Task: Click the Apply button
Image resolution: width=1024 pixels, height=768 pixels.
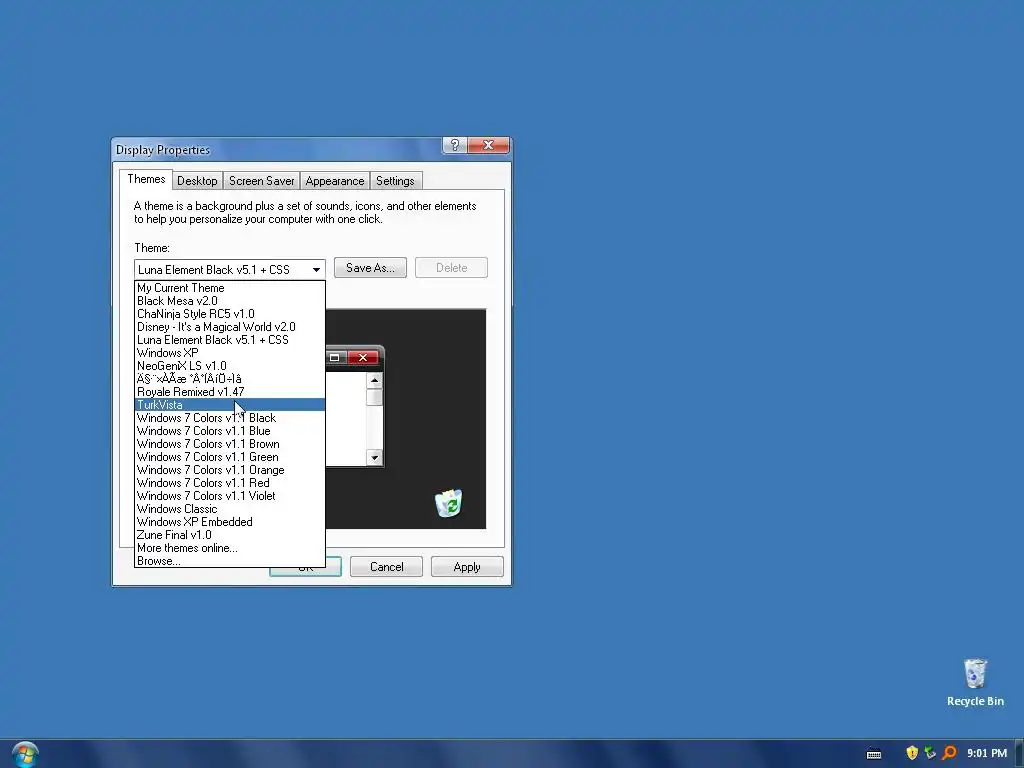Action: pyautogui.click(x=467, y=567)
